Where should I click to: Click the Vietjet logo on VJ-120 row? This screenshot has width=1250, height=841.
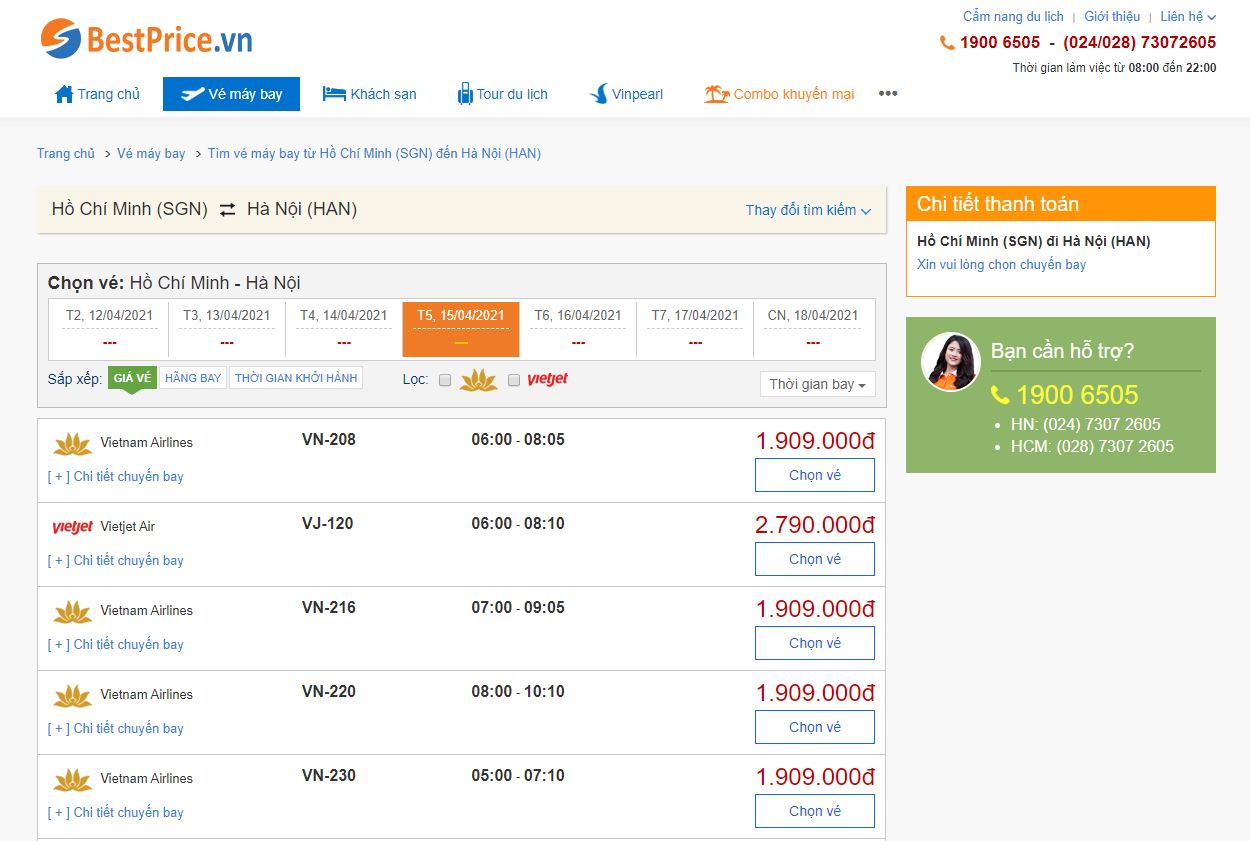(72, 527)
